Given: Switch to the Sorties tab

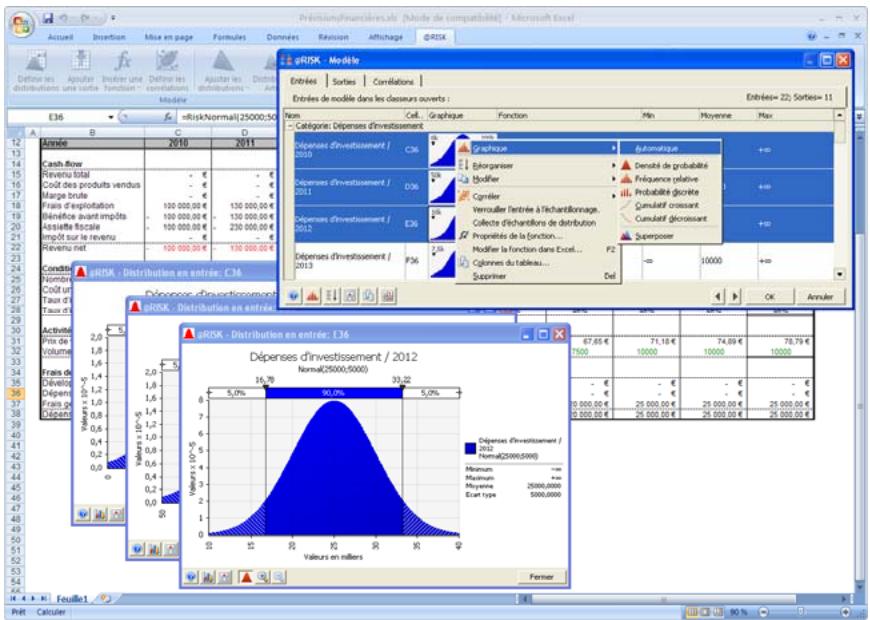Looking at the screenshot, I should pos(342,81).
